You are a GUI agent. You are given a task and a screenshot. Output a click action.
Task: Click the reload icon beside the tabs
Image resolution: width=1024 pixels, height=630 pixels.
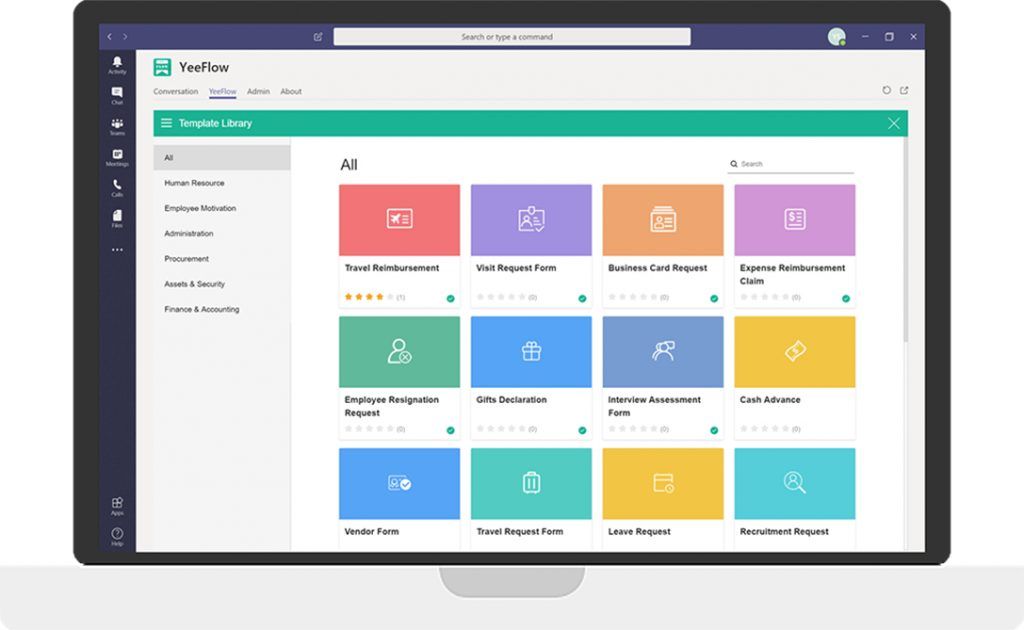point(886,90)
